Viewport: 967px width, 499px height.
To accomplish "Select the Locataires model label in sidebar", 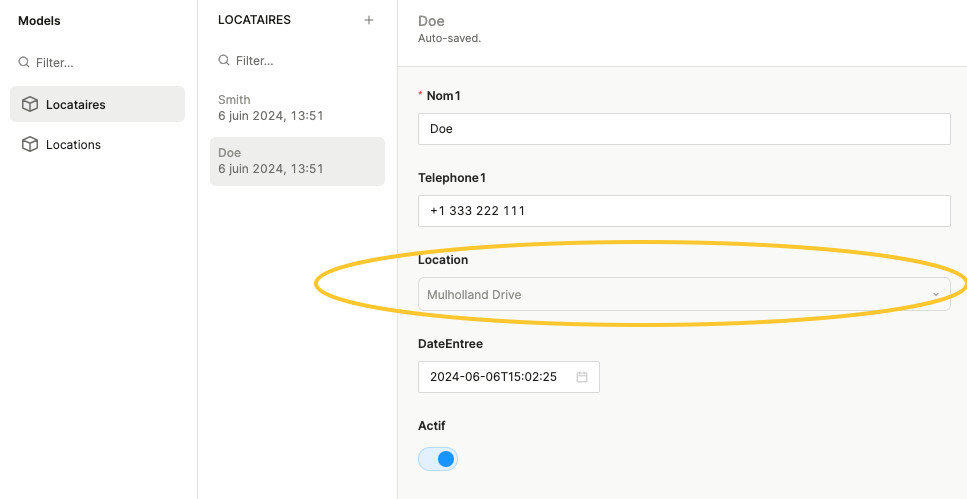I will point(76,105).
